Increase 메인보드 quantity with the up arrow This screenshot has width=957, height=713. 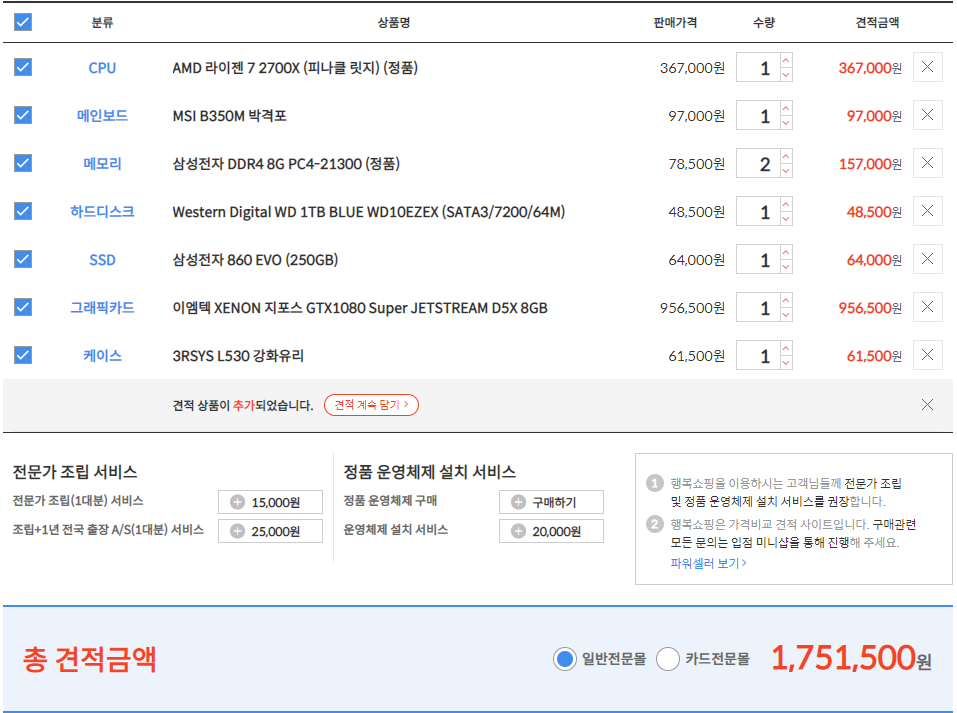coord(786,108)
